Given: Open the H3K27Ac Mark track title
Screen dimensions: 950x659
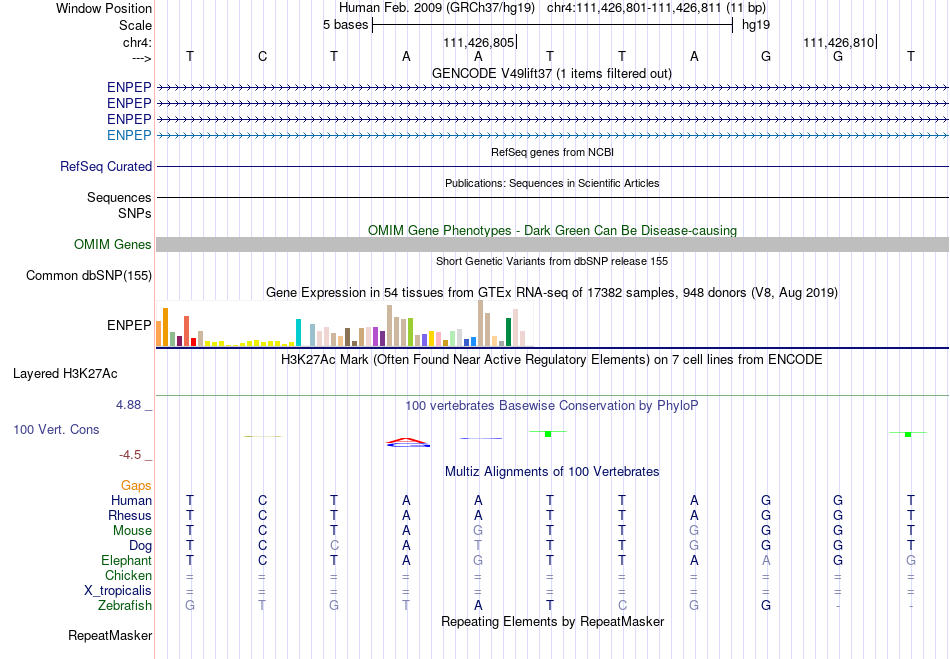Looking at the screenshot, I should 551,359.
